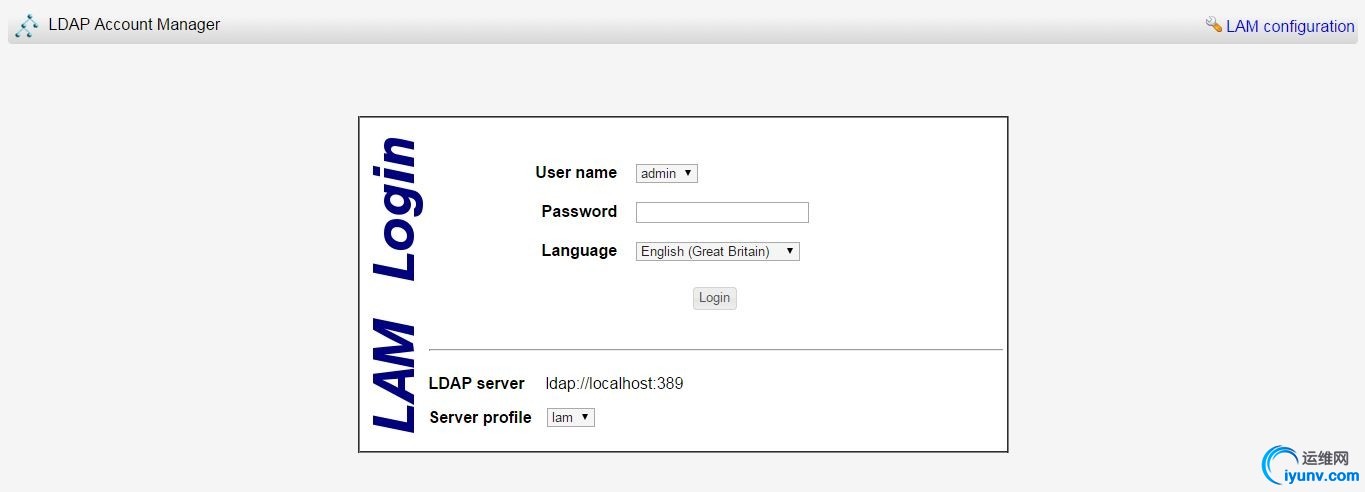Click the vertical Login heading word
The height and width of the screenshot is (492, 1365).
(396, 208)
